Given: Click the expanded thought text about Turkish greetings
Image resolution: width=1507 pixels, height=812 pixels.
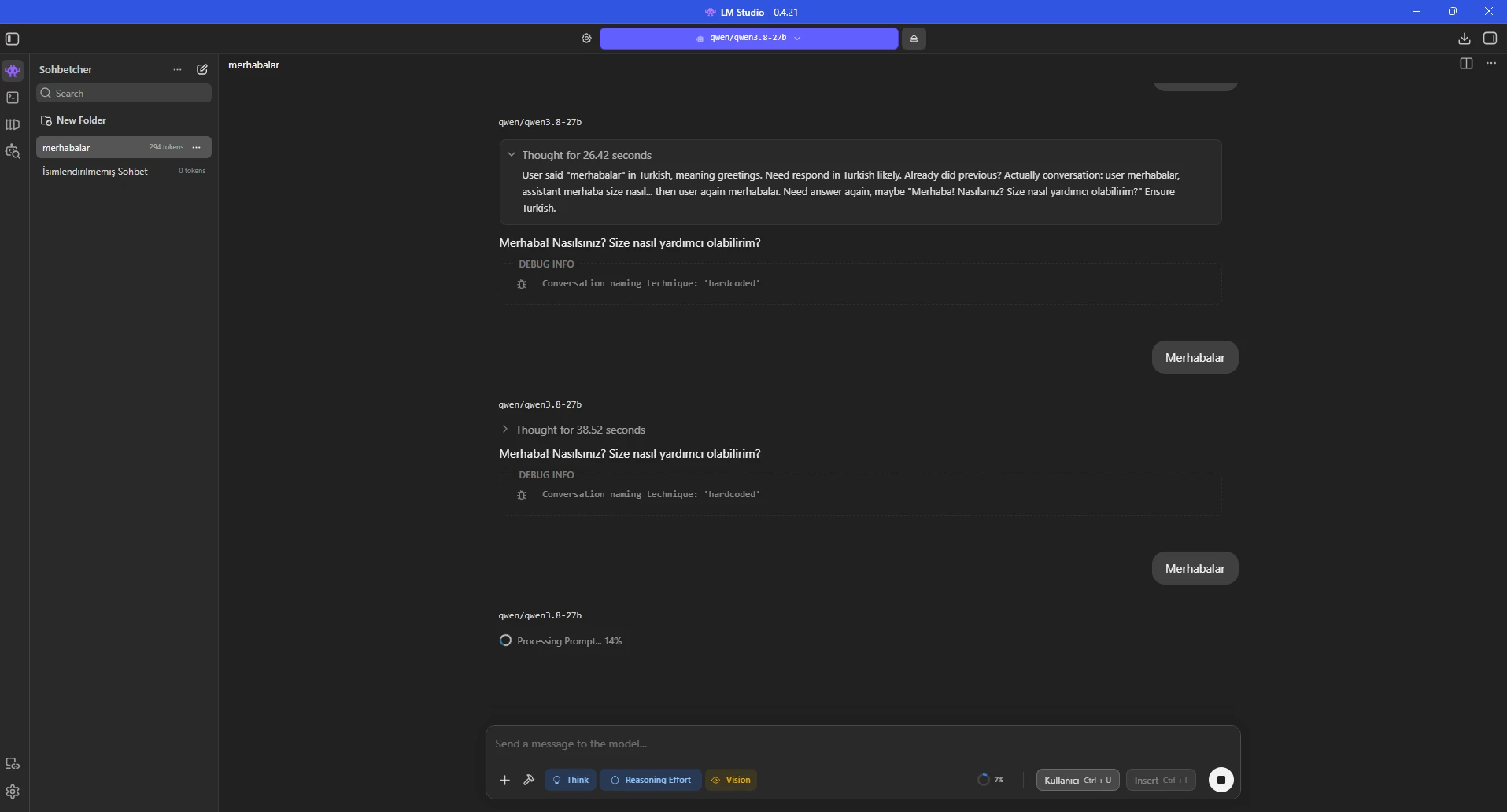Looking at the screenshot, I should (x=851, y=191).
